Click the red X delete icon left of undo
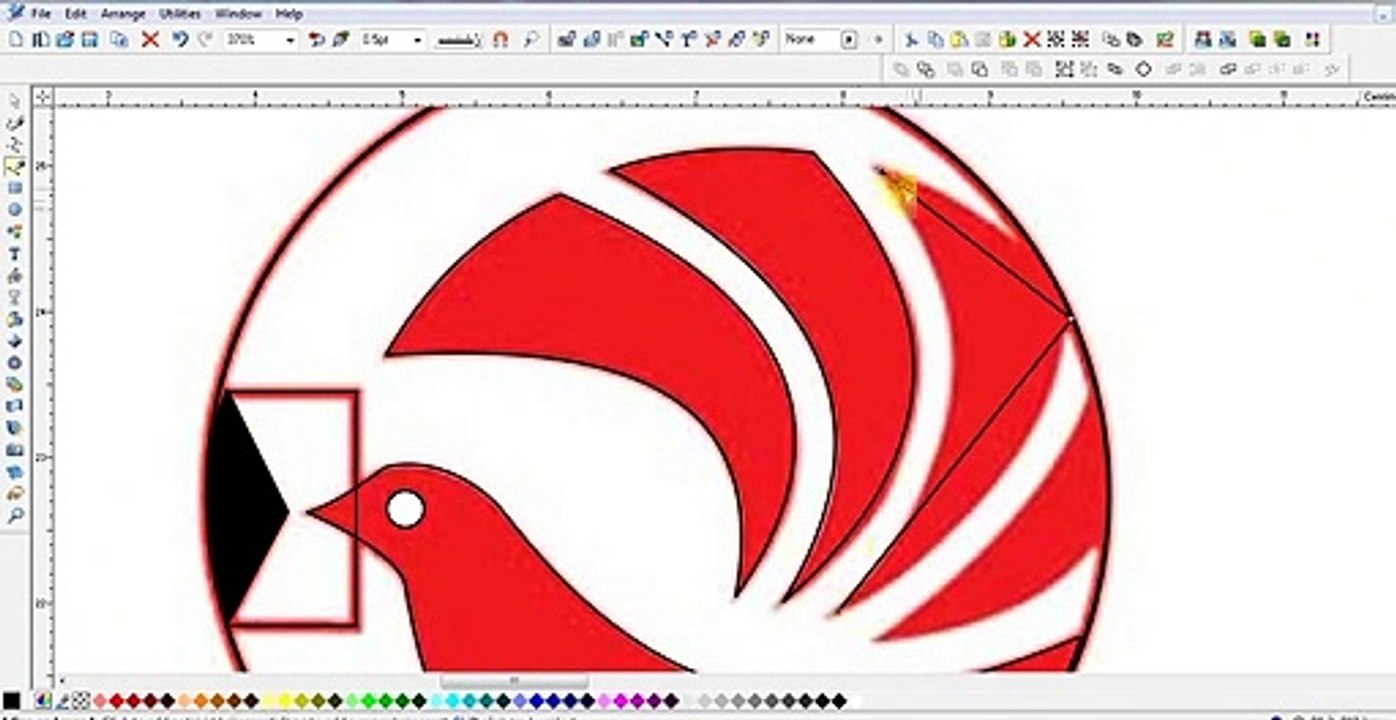 pos(150,40)
